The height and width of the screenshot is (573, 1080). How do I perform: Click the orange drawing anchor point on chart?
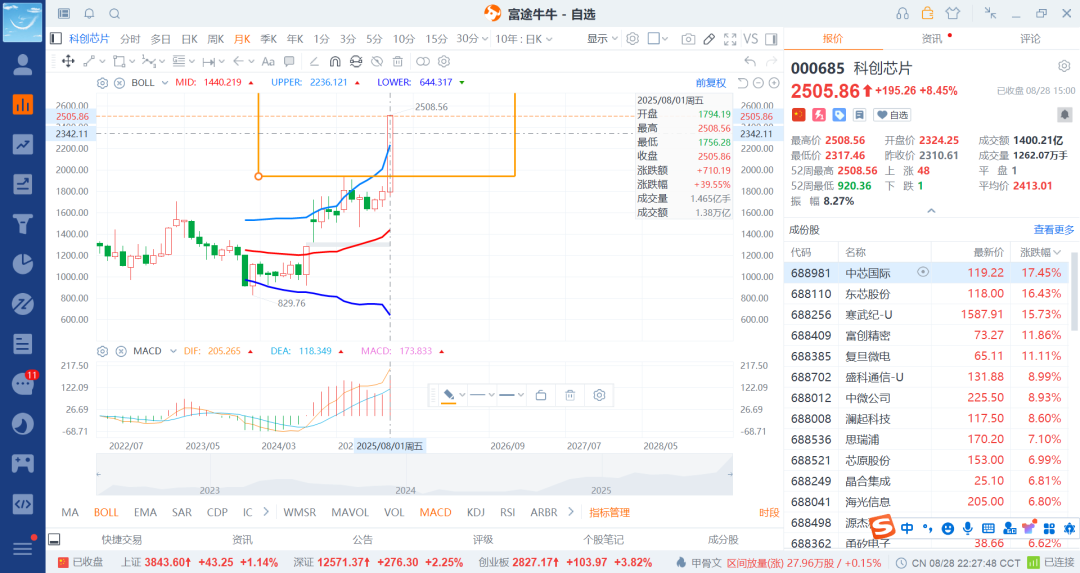pyautogui.click(x=258, y=176)
